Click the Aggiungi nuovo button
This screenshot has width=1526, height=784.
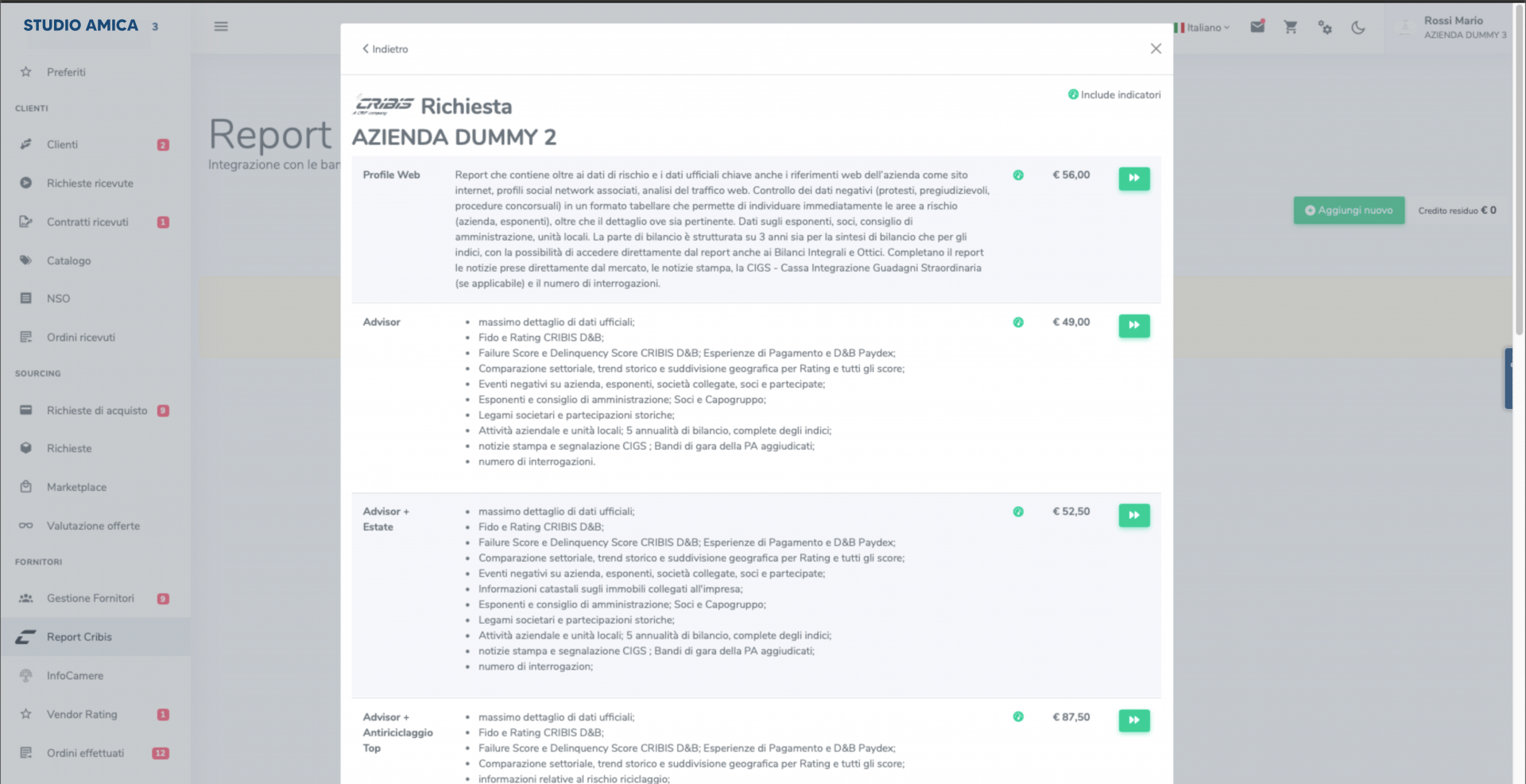click(x=1349, y=210)
